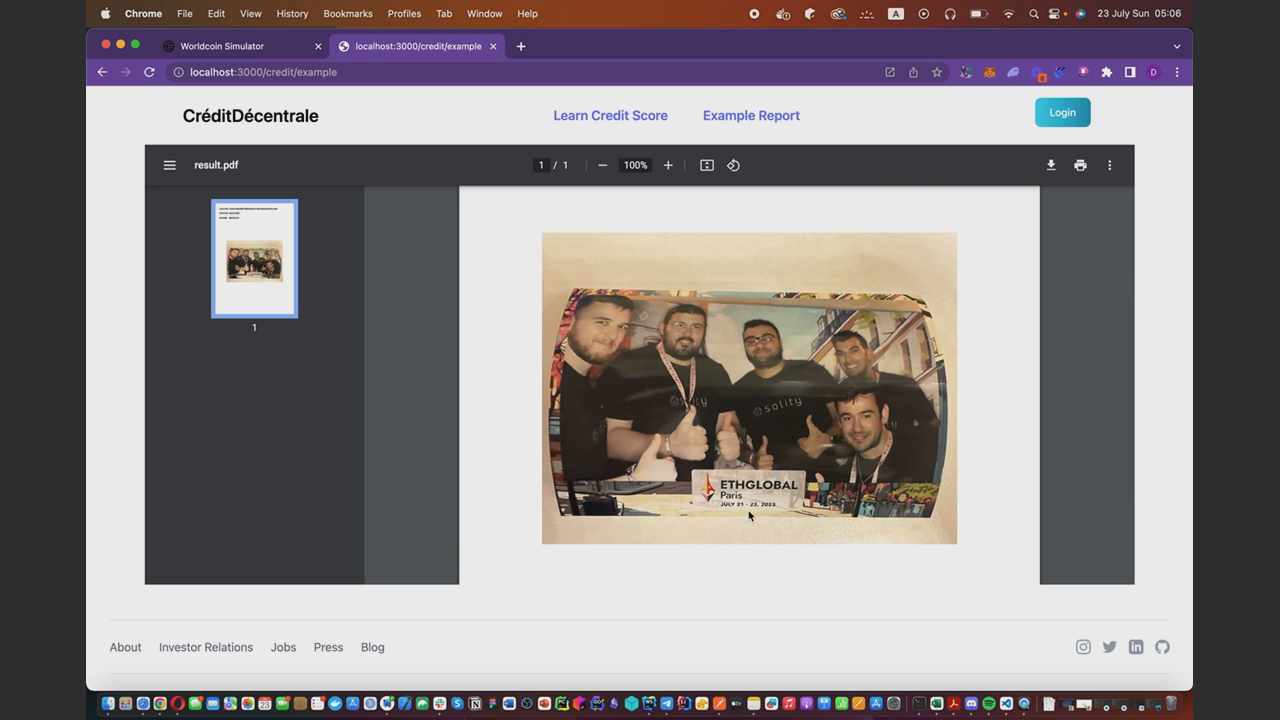The height and width of the screenshot is (720, 1280).
Task: Open GitHub icon in footer
Action: tap(1162, 647)
